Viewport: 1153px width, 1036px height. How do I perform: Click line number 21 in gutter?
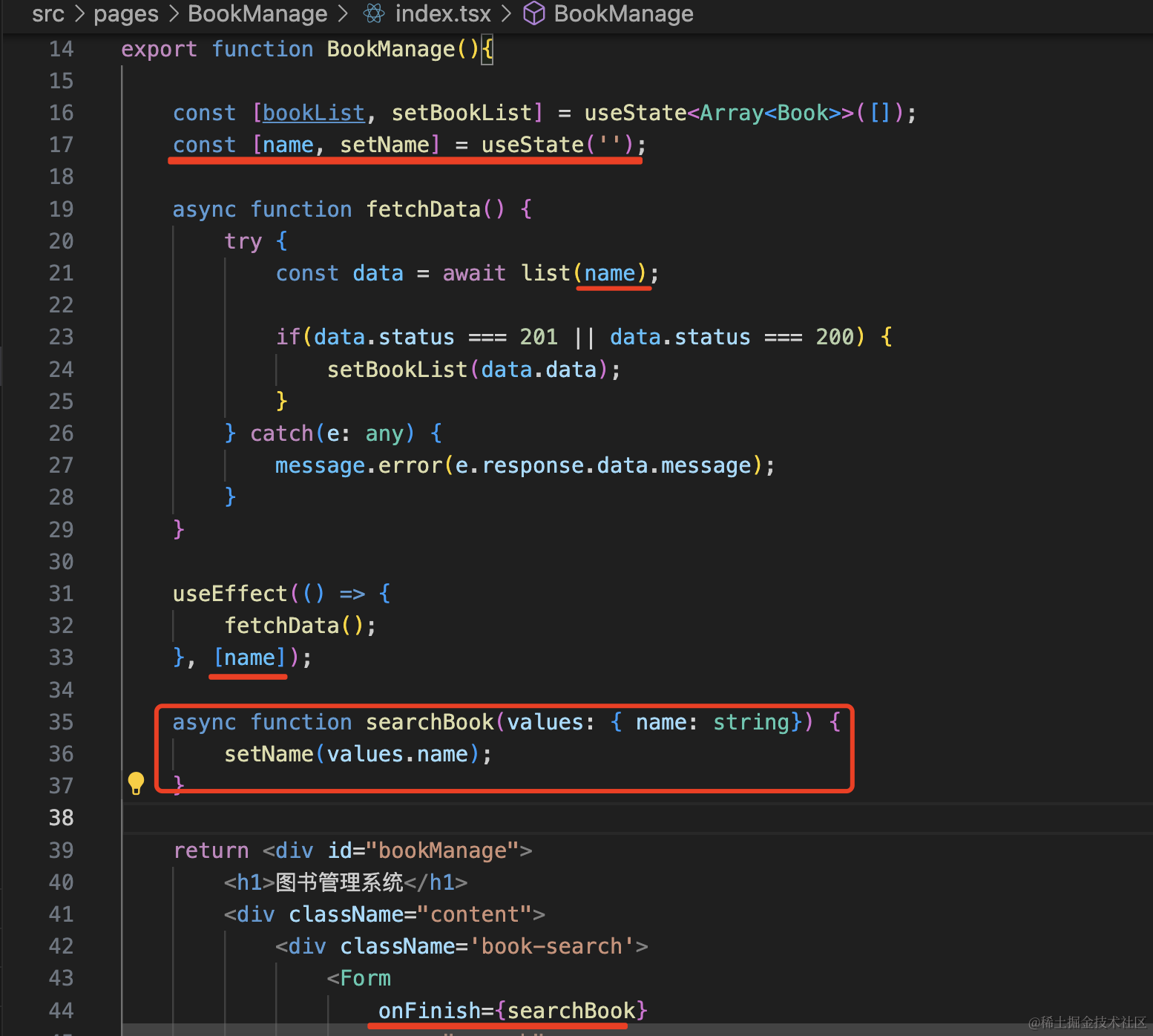[62, 273]
